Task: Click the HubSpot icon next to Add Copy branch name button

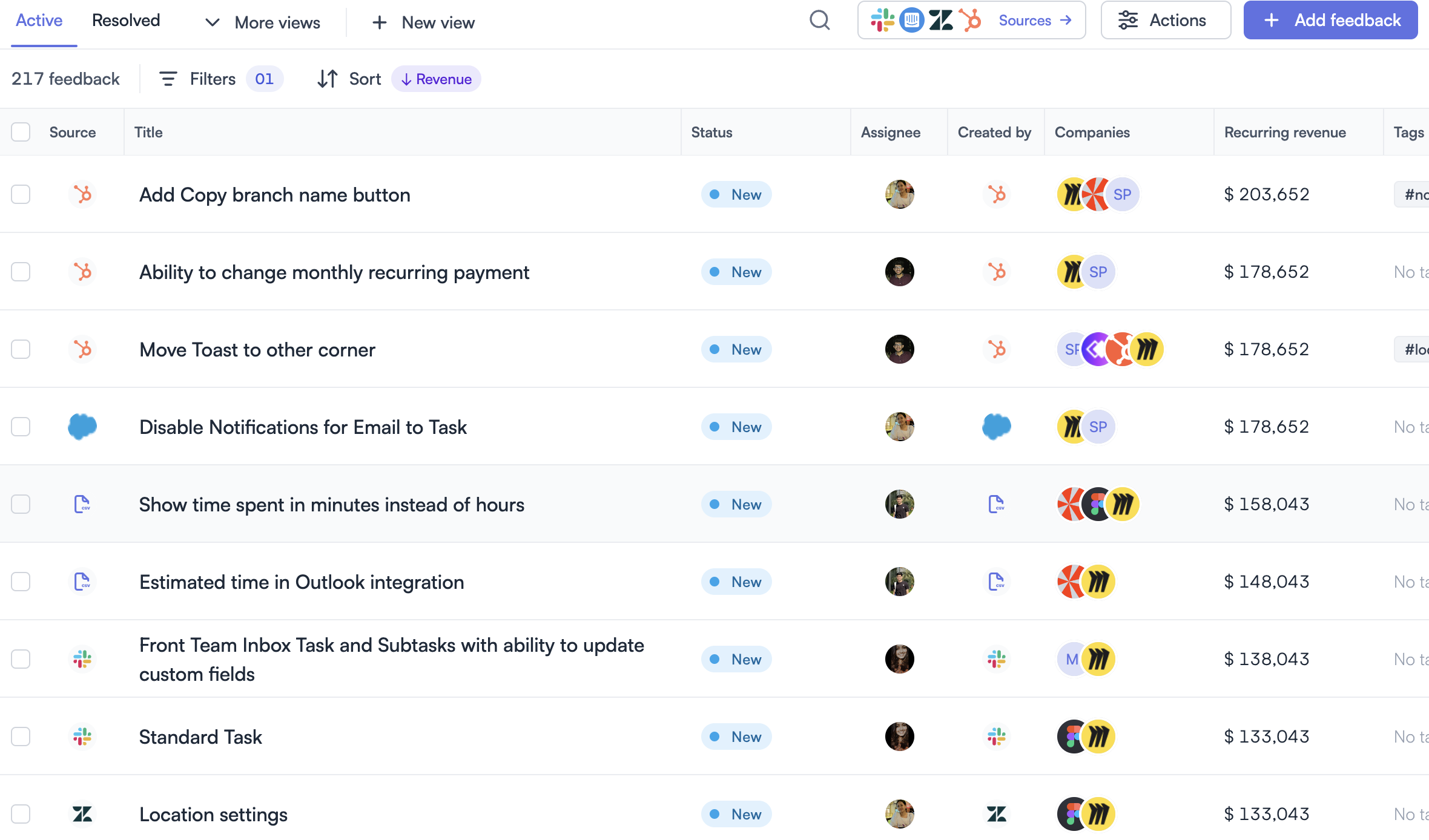Action: 83,194
